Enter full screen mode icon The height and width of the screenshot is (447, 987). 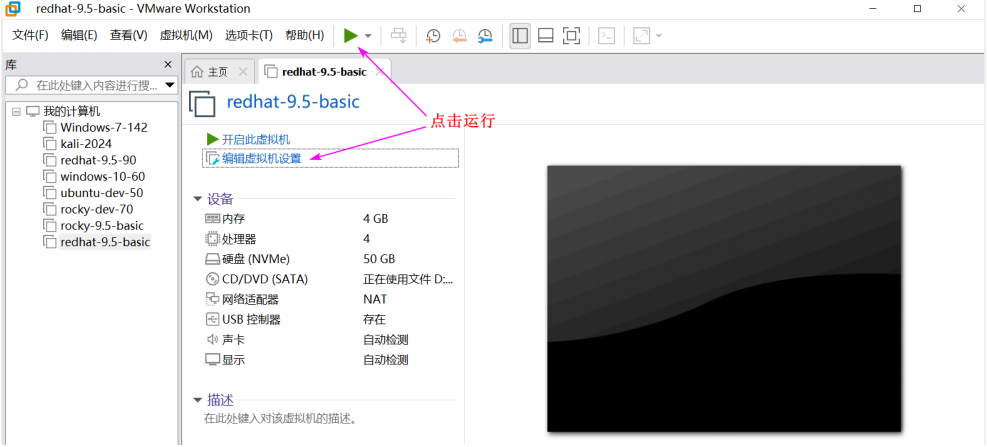click(x=571, y=36)
